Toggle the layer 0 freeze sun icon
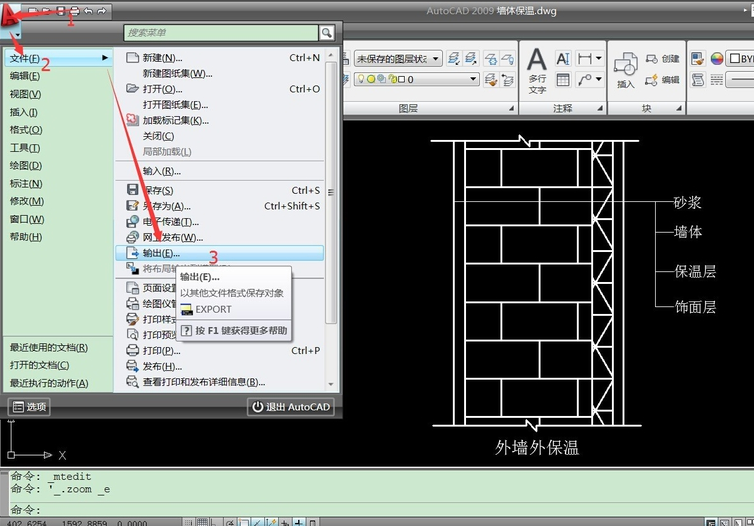 371,79
